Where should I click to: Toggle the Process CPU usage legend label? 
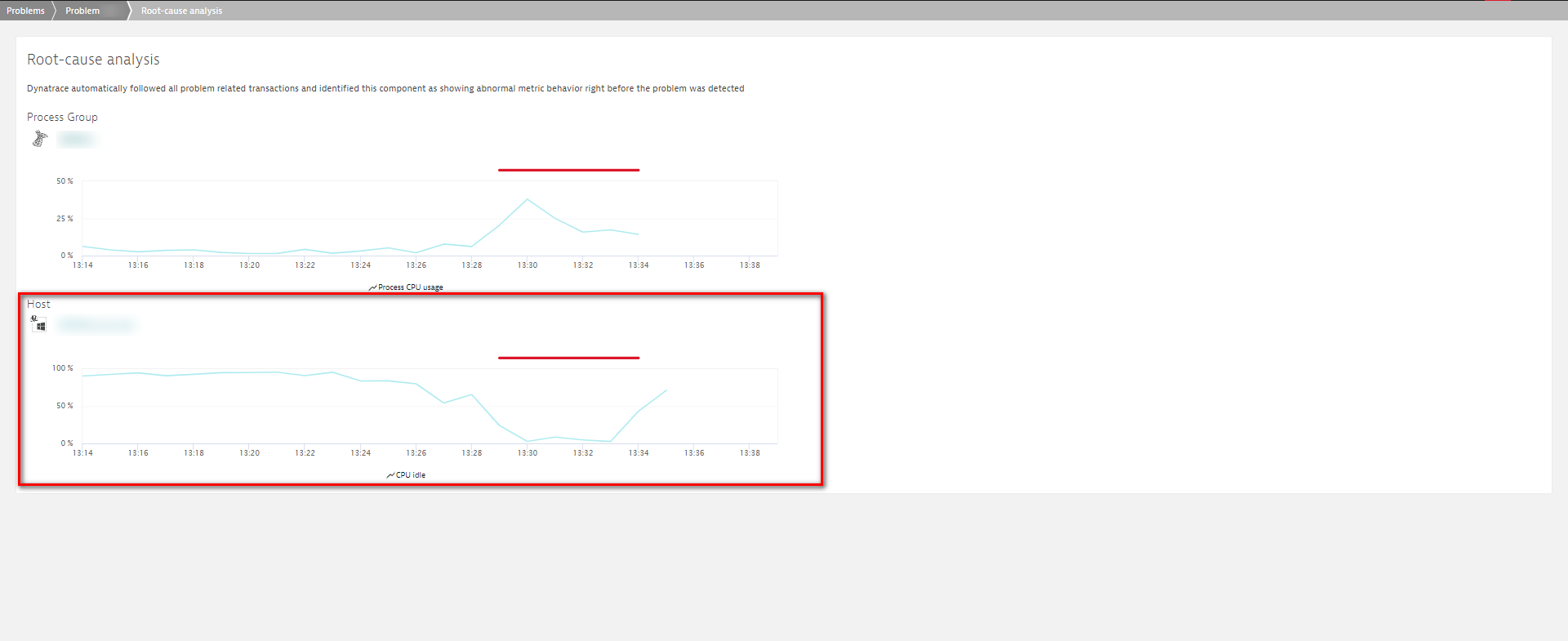[411, 287]
